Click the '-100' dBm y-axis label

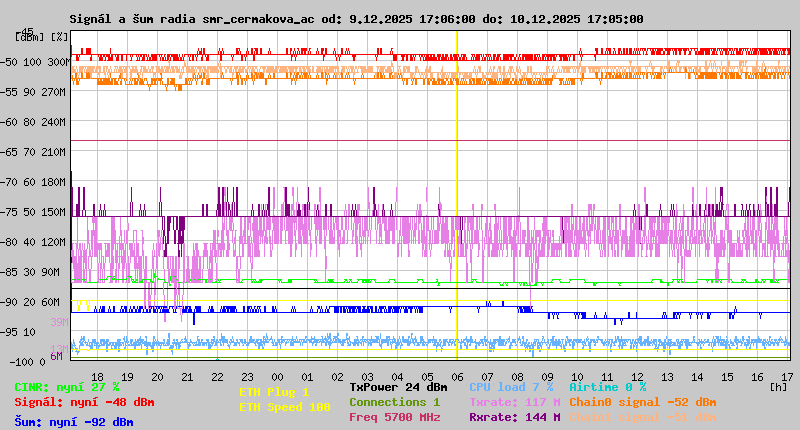pyautogui.click(x=19, y=362)
